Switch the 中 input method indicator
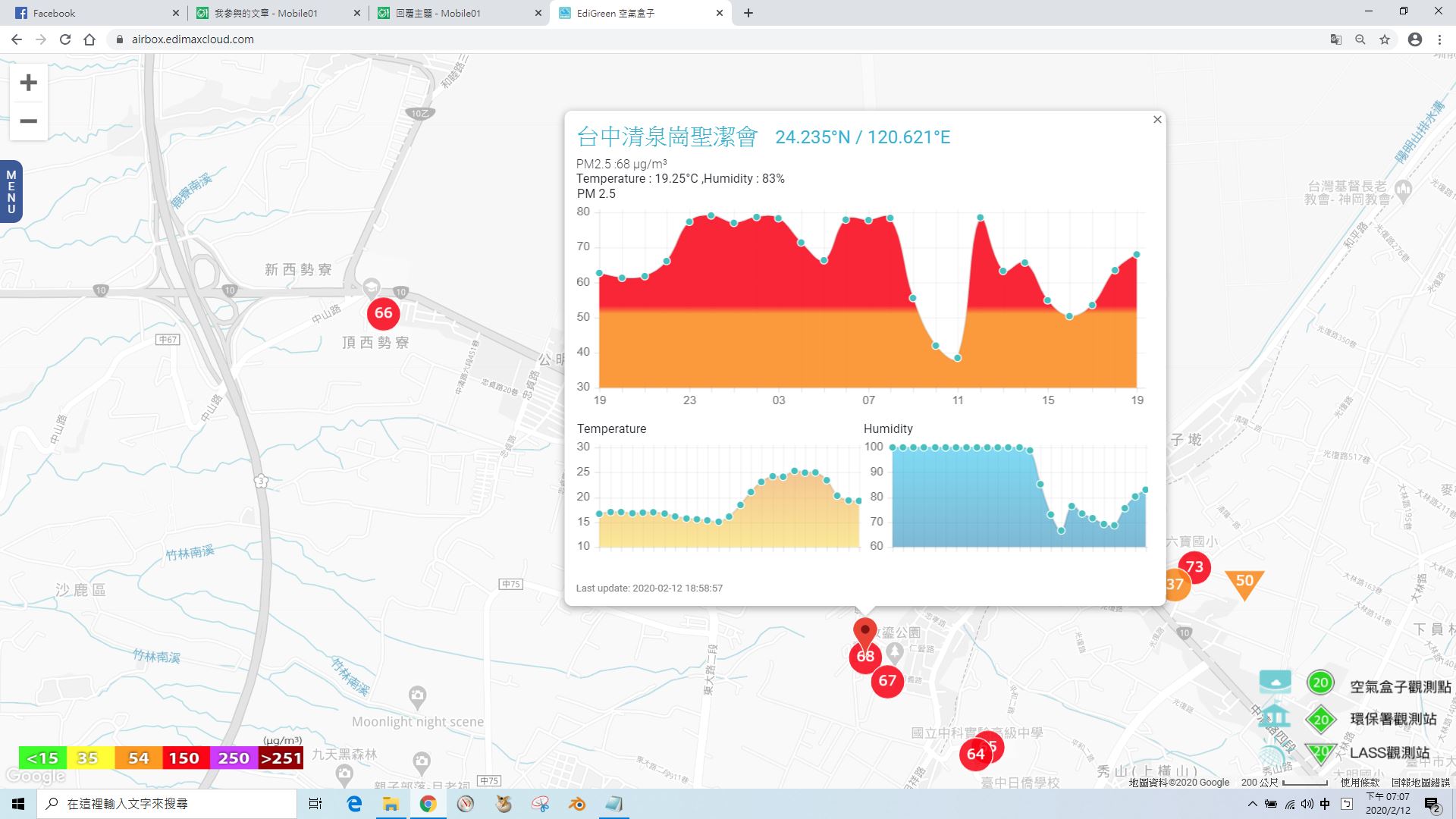 [1325, 804]
